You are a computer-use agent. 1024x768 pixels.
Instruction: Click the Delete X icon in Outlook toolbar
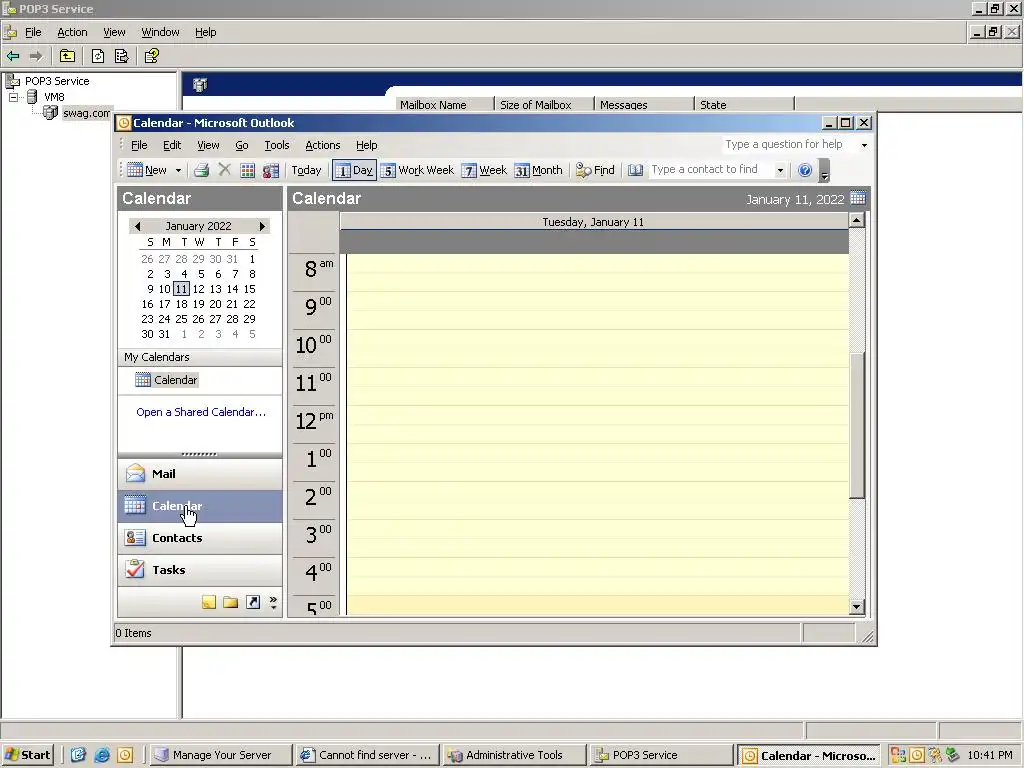225,170
